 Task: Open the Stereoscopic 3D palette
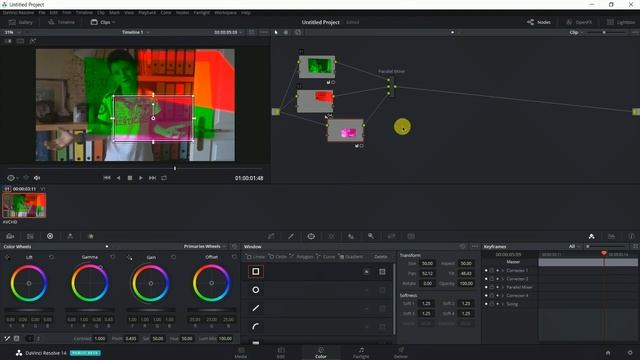(411, 236)
